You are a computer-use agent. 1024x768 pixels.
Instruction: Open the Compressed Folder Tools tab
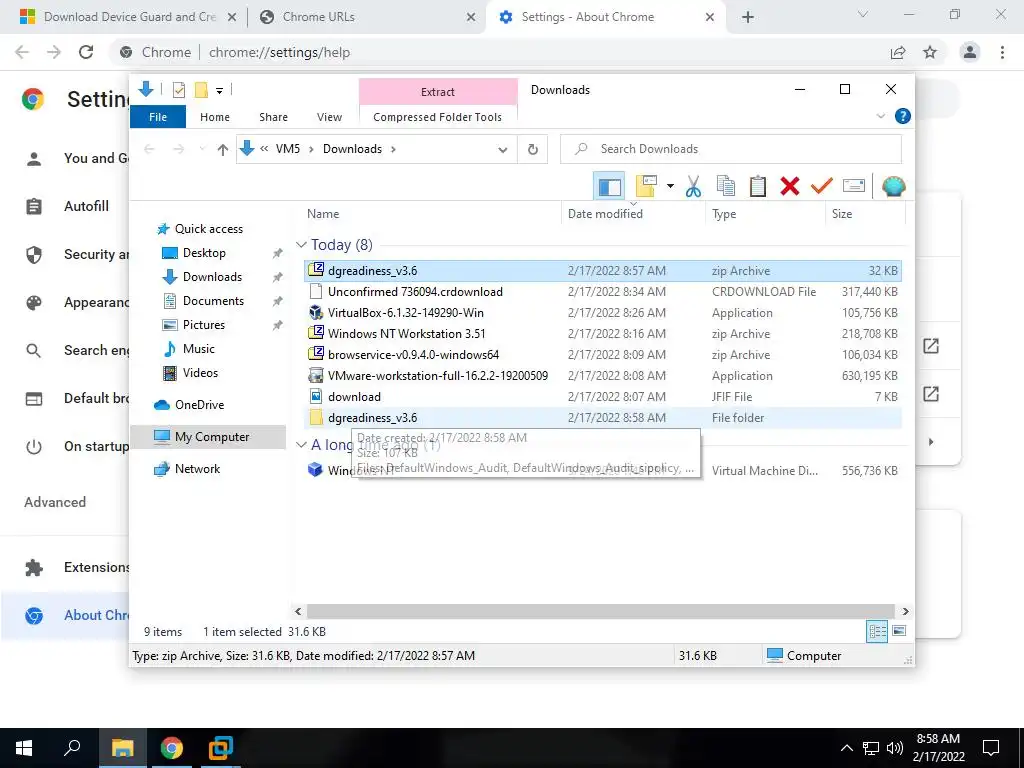(438, 117)
